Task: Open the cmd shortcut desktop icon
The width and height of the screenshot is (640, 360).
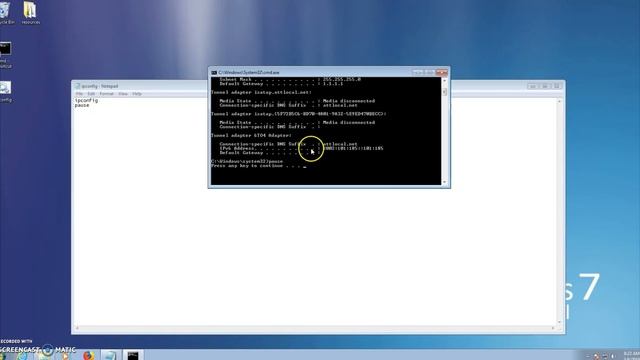Action: (x=5, y=54)
